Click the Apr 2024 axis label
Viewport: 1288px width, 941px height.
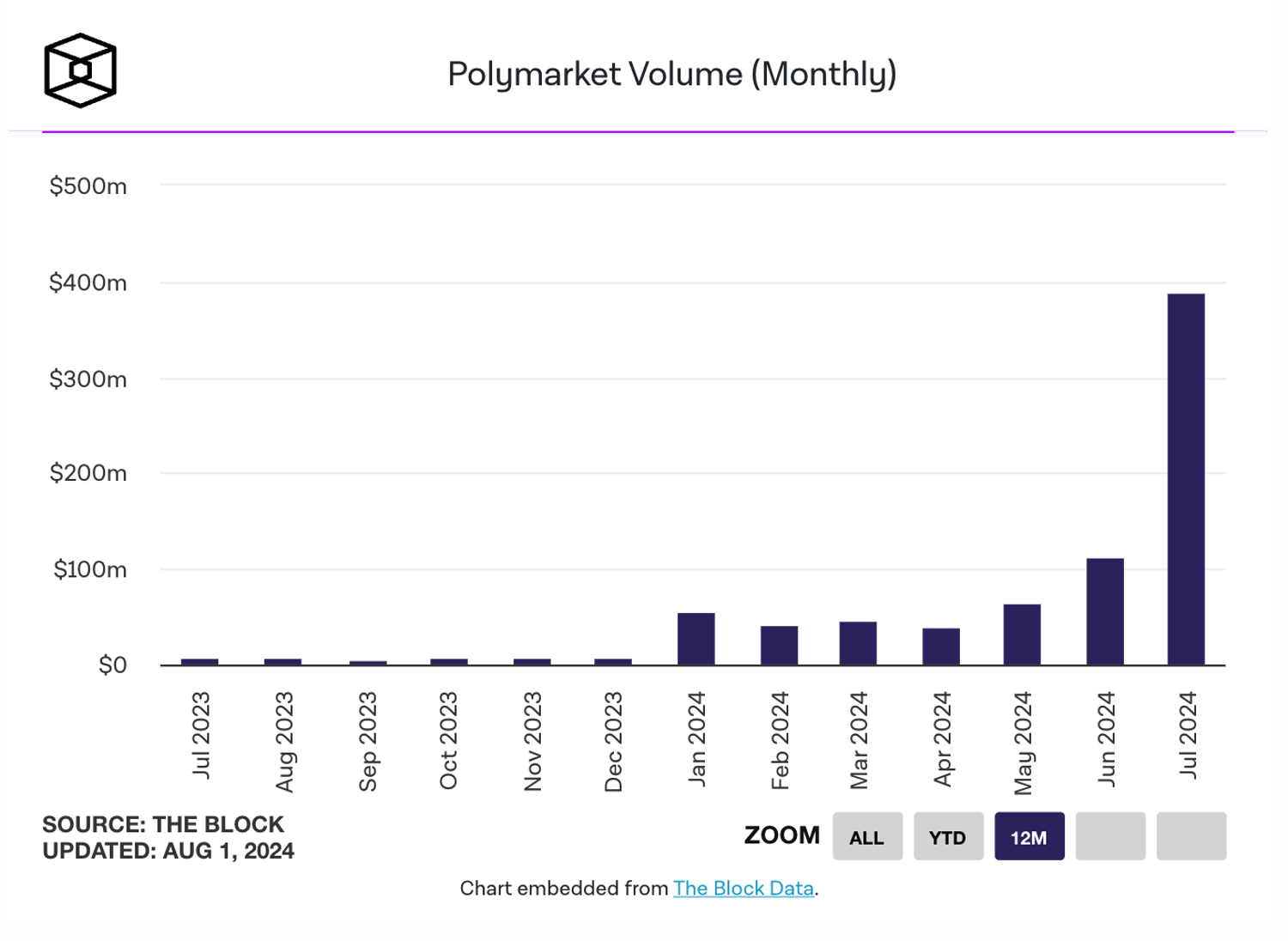coord(943,738)
